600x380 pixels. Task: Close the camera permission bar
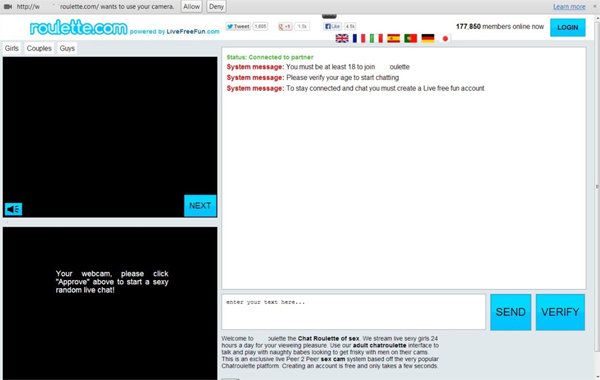595,6
